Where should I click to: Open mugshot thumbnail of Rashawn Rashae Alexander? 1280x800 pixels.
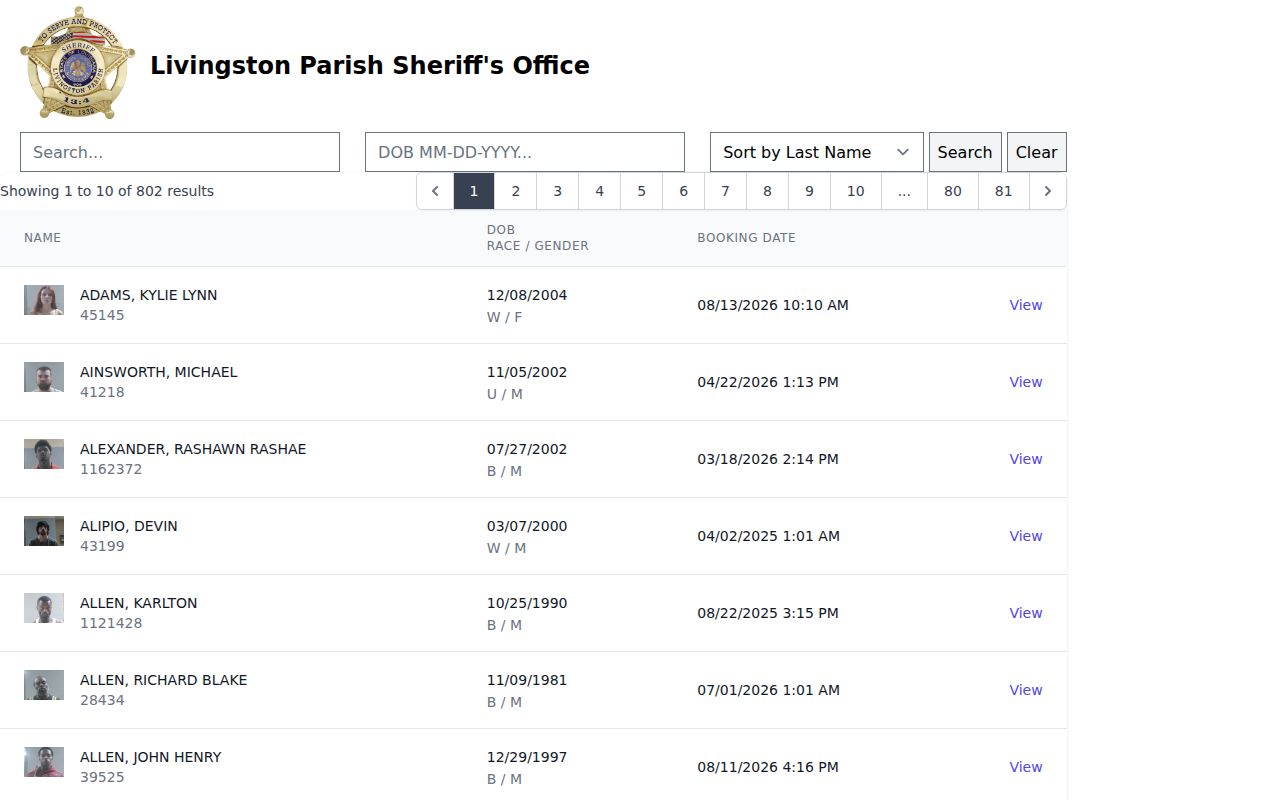(x=44, y=454)
